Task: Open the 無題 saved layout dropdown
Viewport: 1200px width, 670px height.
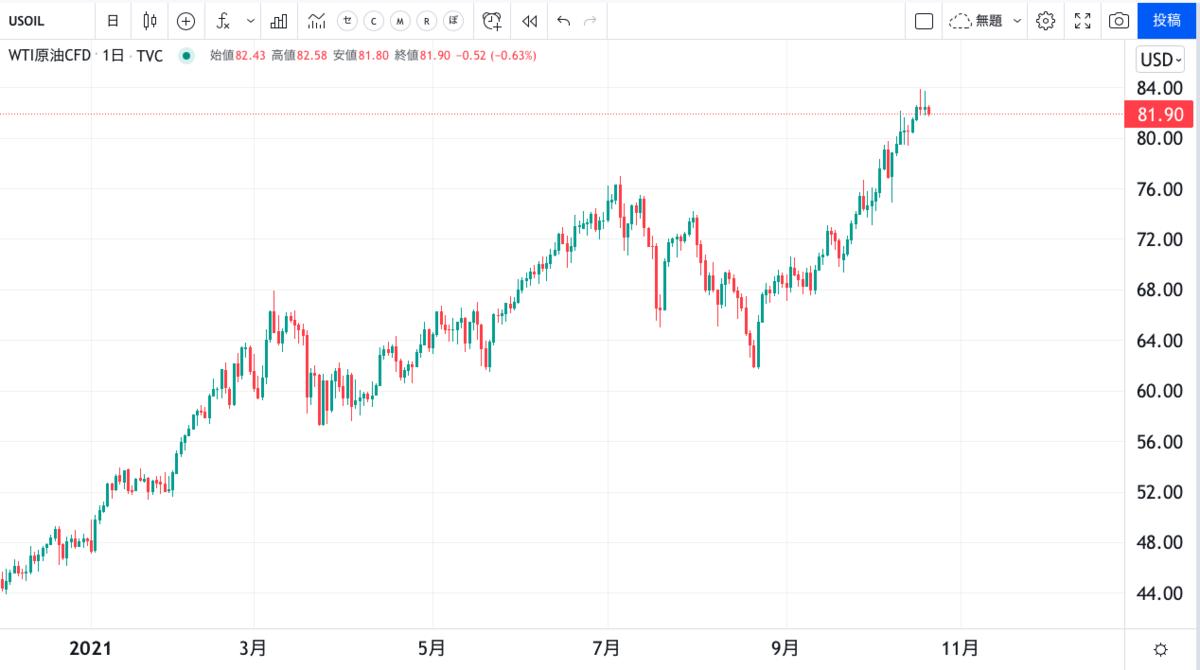Action: tap(986, 20)
